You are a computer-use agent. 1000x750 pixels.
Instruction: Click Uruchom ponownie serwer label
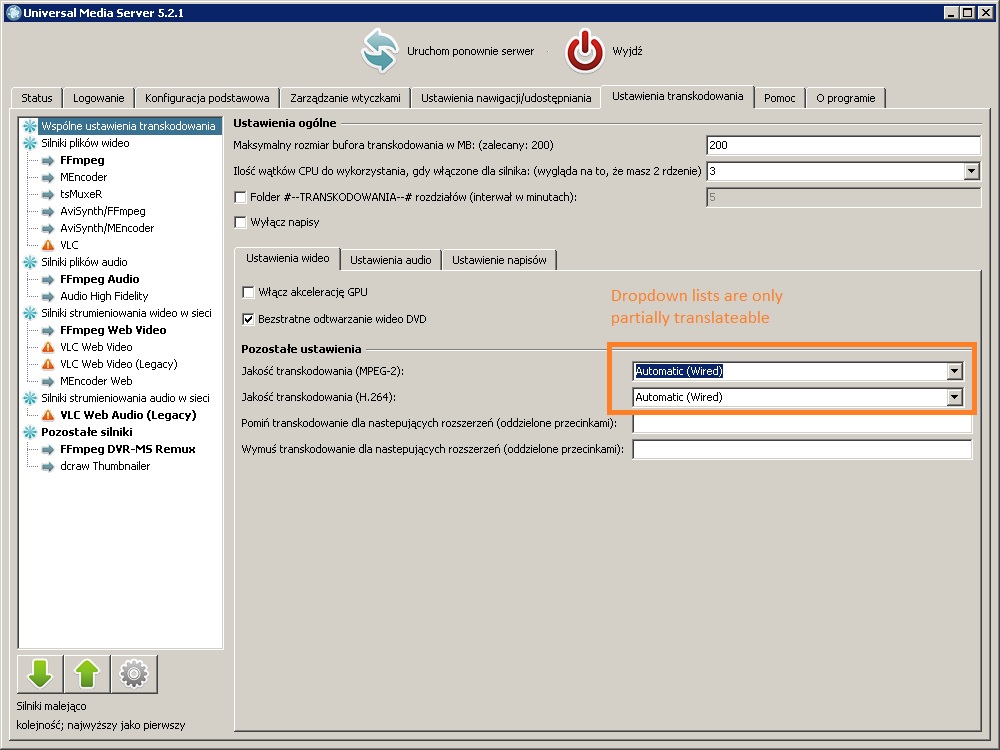[471, 51]
